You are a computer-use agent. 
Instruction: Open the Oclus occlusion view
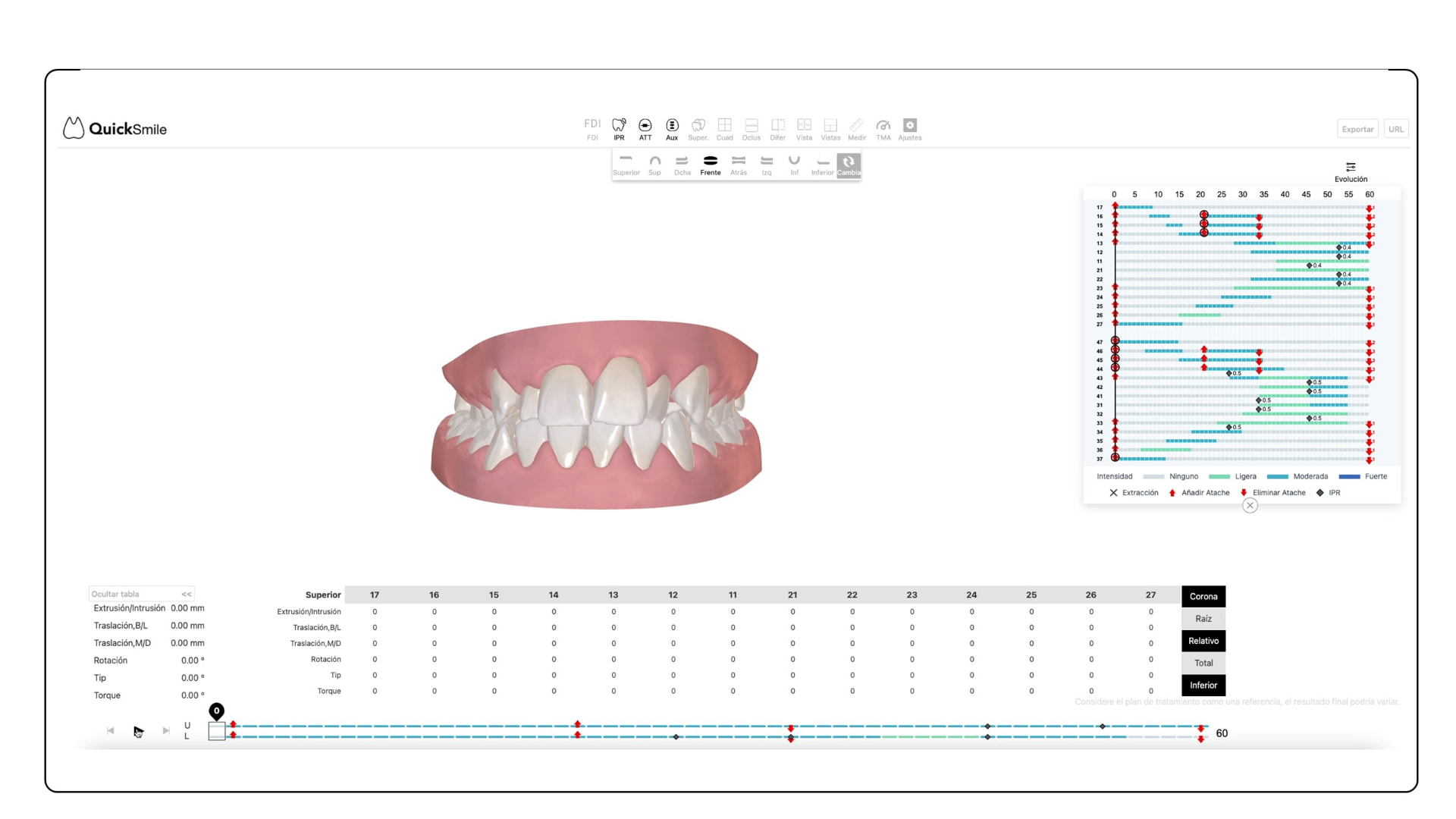(x=752, y=129)
